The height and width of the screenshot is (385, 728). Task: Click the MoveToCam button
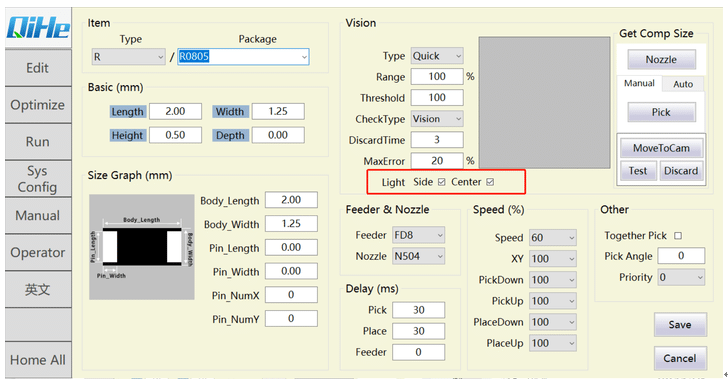[661, 148]
